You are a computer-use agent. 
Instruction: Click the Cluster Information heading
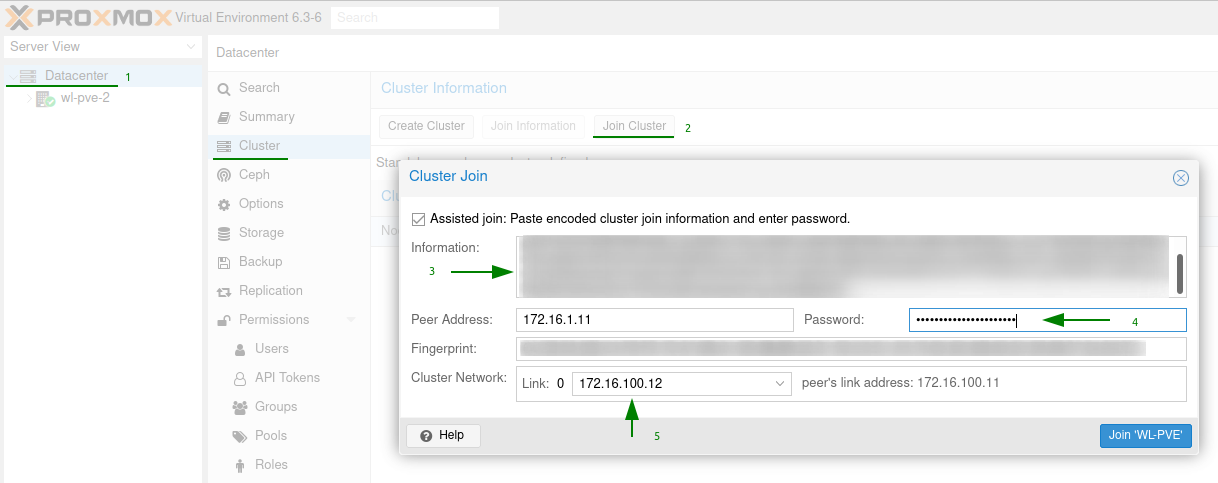(x=444, y=89)
